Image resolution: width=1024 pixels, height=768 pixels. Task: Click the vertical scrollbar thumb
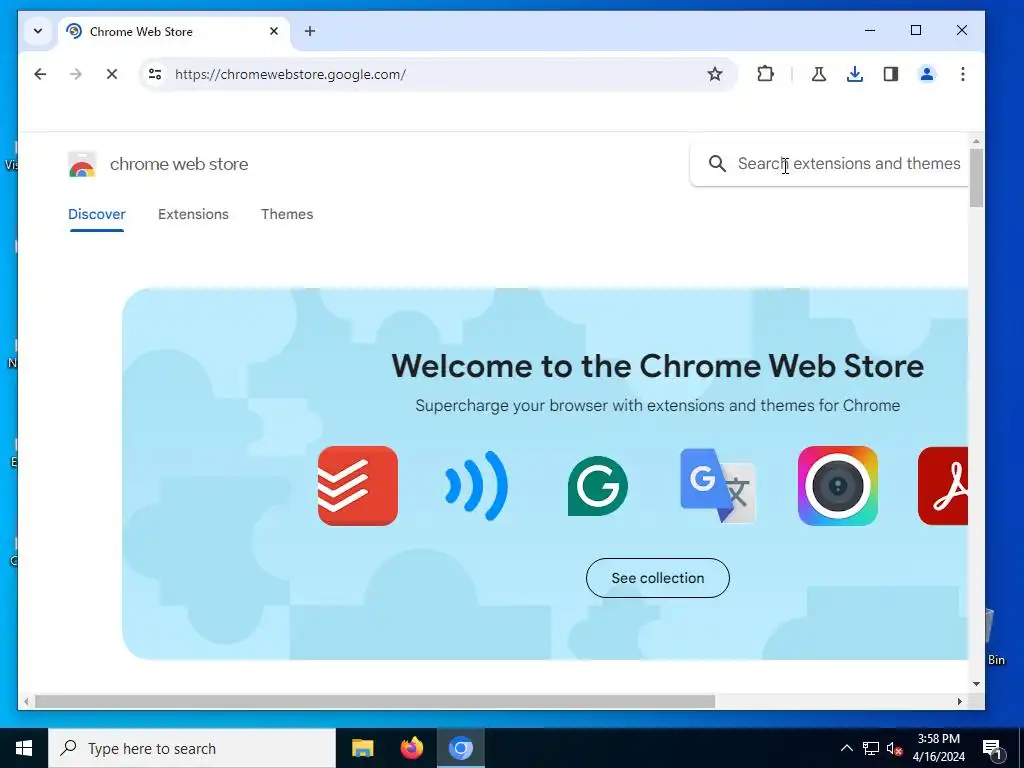pos(976,178)
